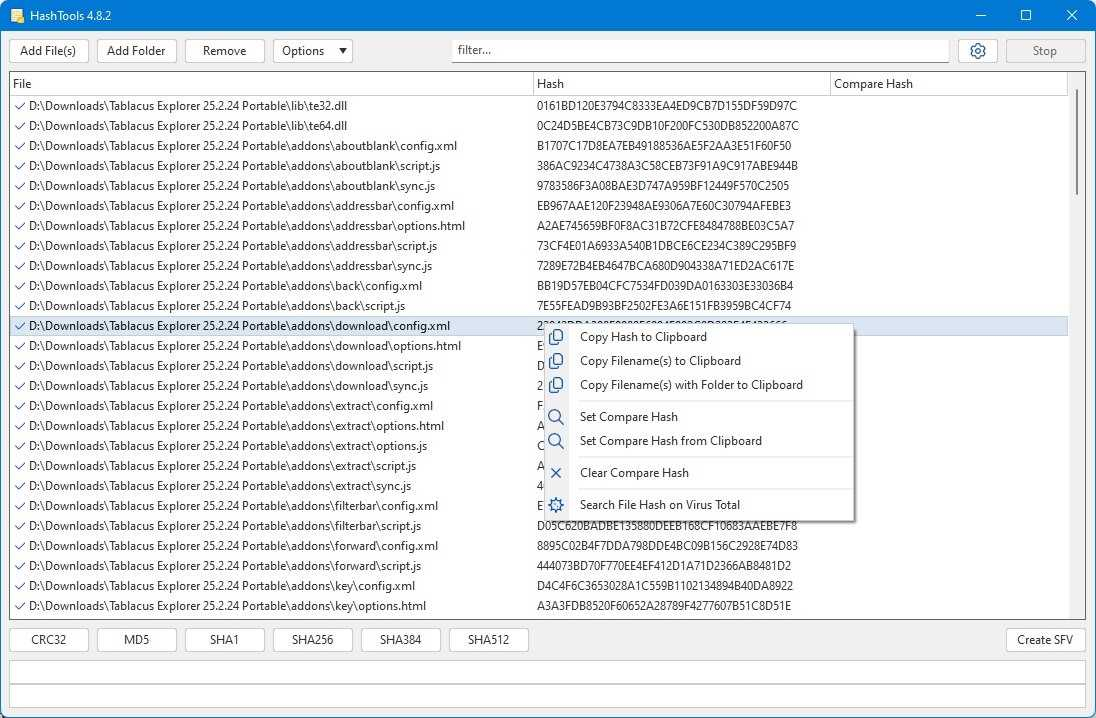Choose Set Compare Hash from Clipboard menu entry

(670, 441)
